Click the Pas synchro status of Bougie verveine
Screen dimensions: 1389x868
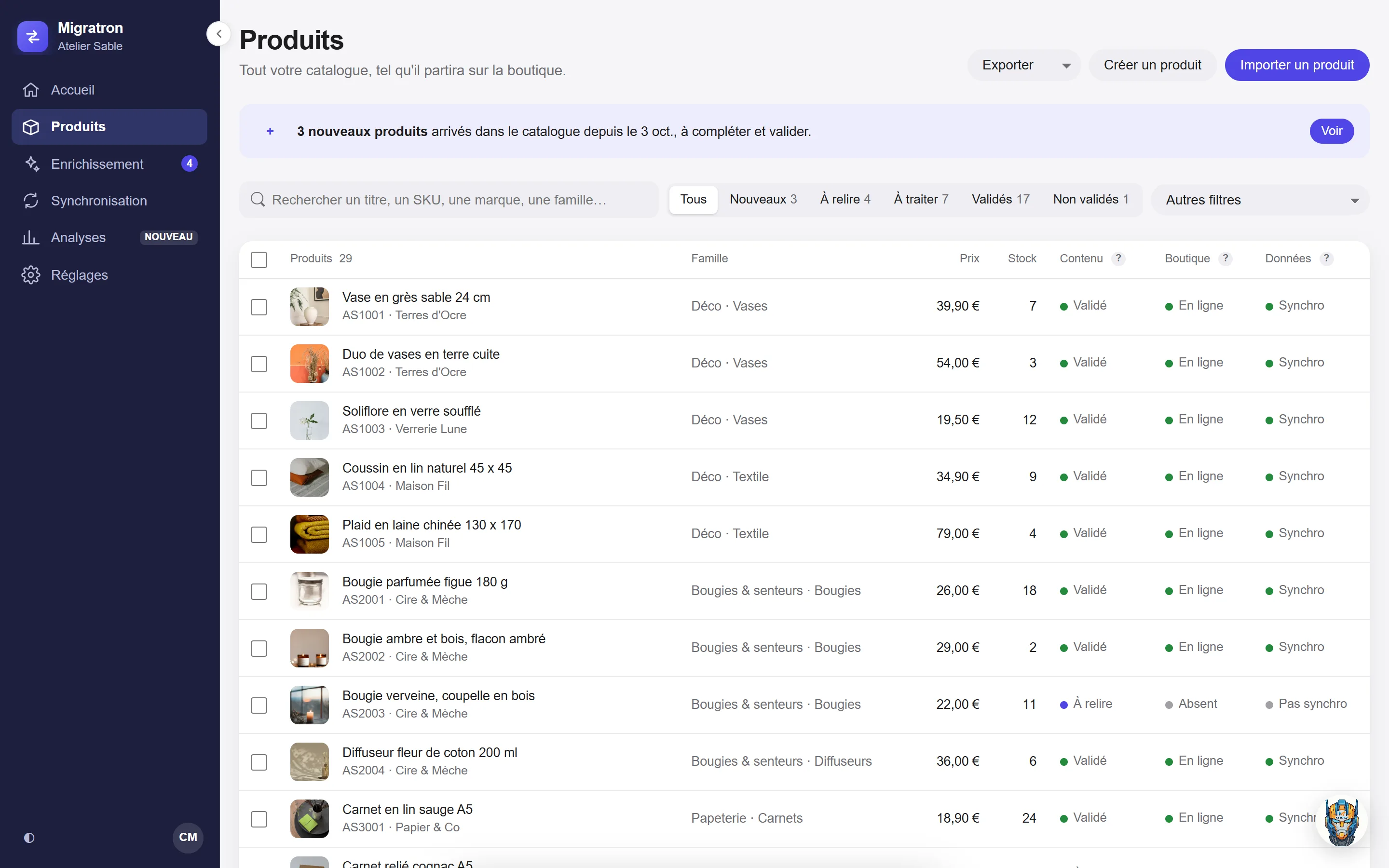(x=1306, y=704)
